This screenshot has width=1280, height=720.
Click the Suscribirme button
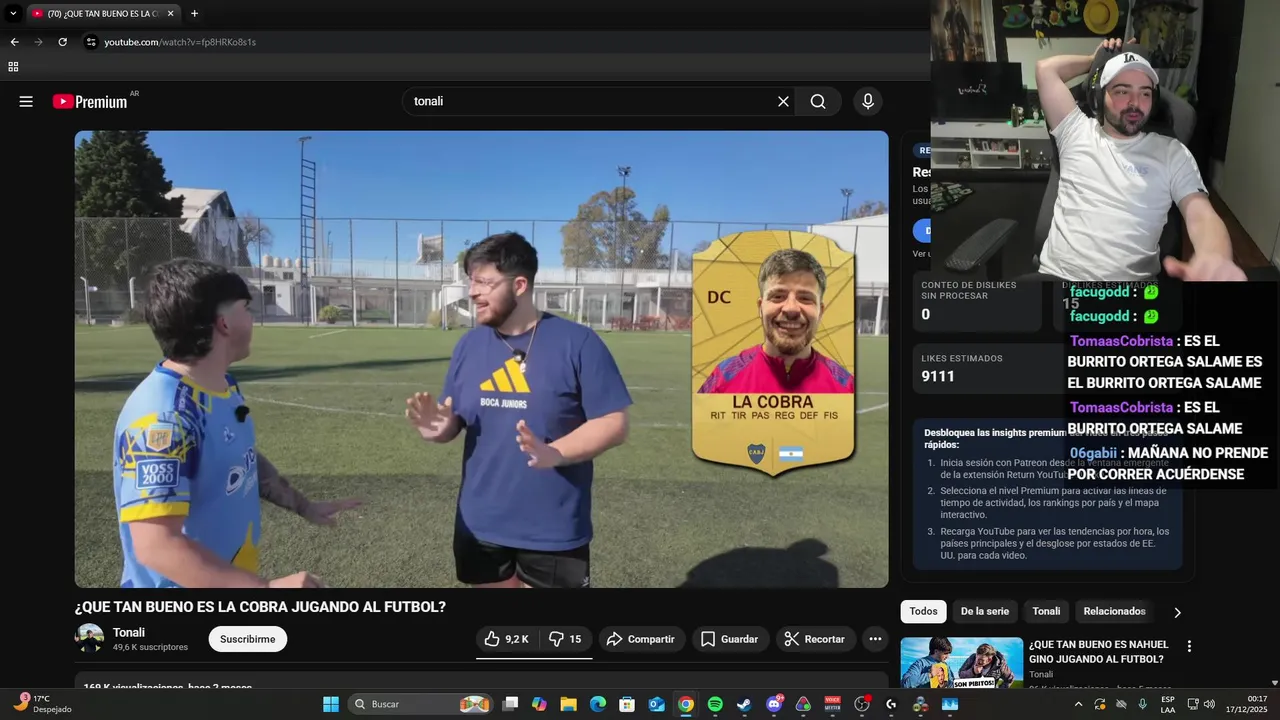[248, 639]
